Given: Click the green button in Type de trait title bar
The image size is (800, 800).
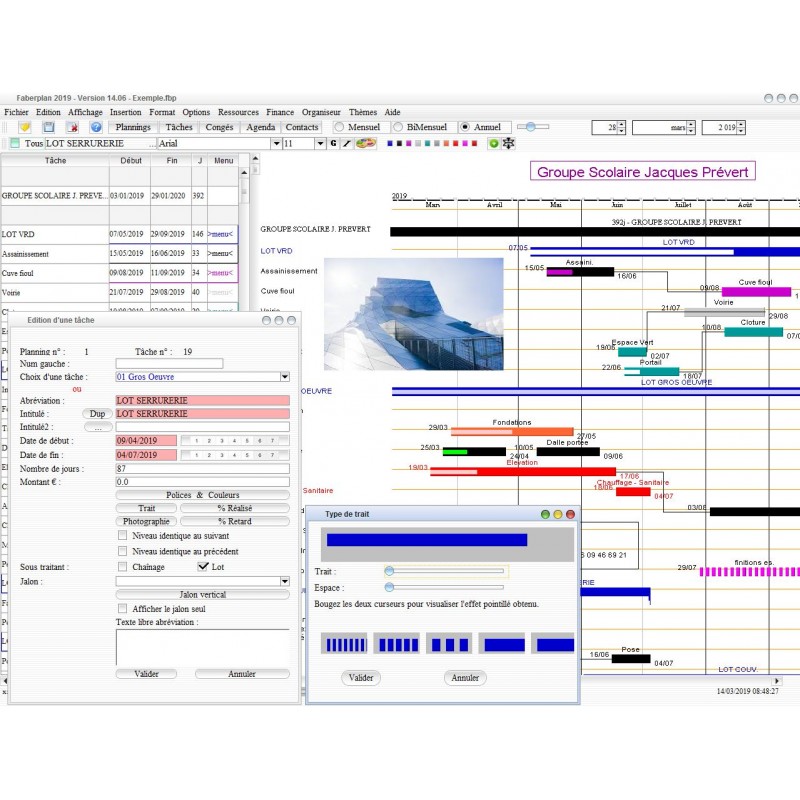Looking at the screenshot, I should [545, 514].
